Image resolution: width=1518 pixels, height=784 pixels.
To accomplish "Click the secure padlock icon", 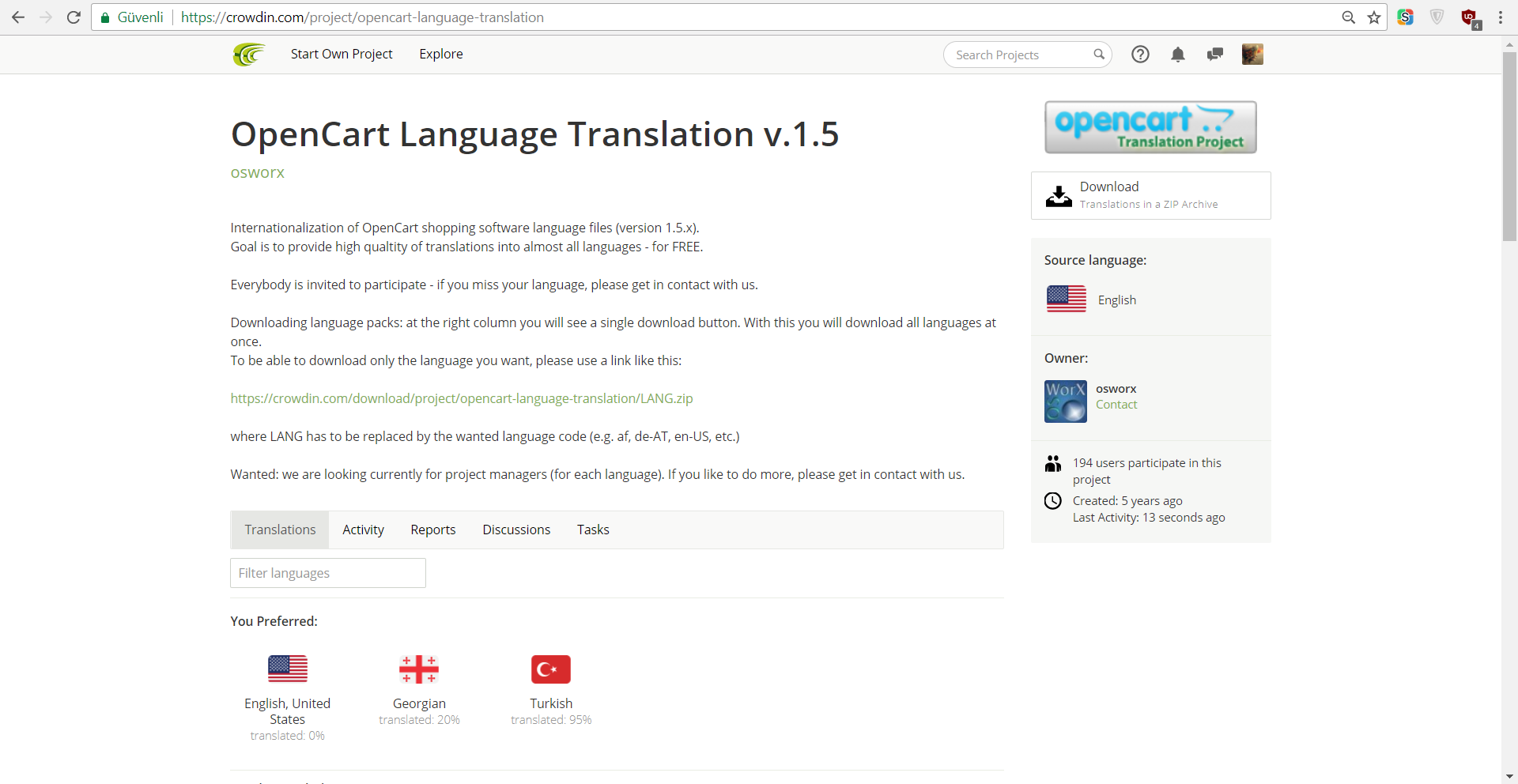I will pyautogui.click(x=105, y=17).
